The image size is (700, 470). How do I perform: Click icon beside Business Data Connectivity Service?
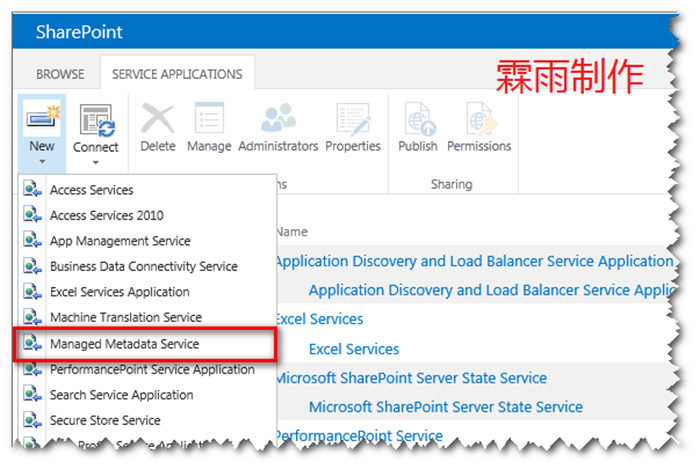[32, 265]
